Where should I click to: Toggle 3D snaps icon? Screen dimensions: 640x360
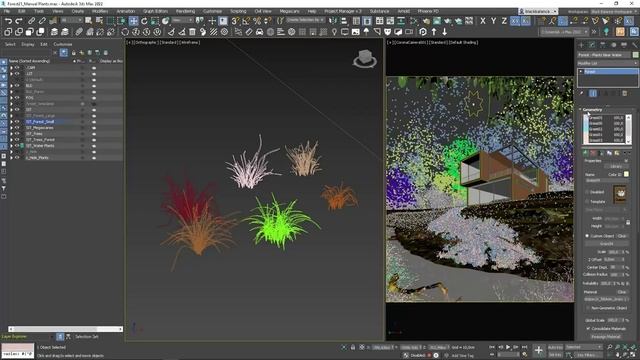click(235, 21)
